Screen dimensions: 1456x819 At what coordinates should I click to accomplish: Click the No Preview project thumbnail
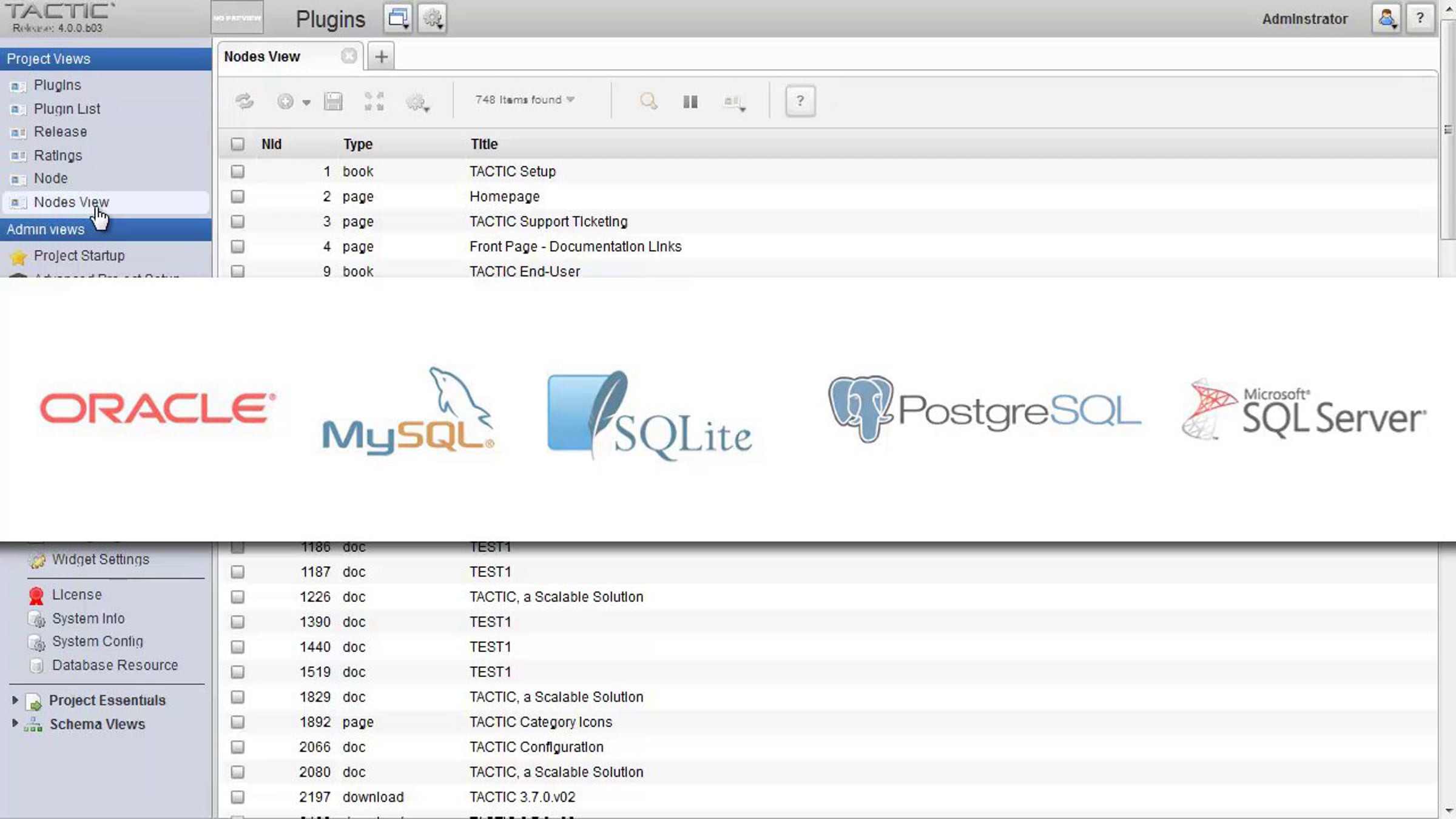[237, 18]
